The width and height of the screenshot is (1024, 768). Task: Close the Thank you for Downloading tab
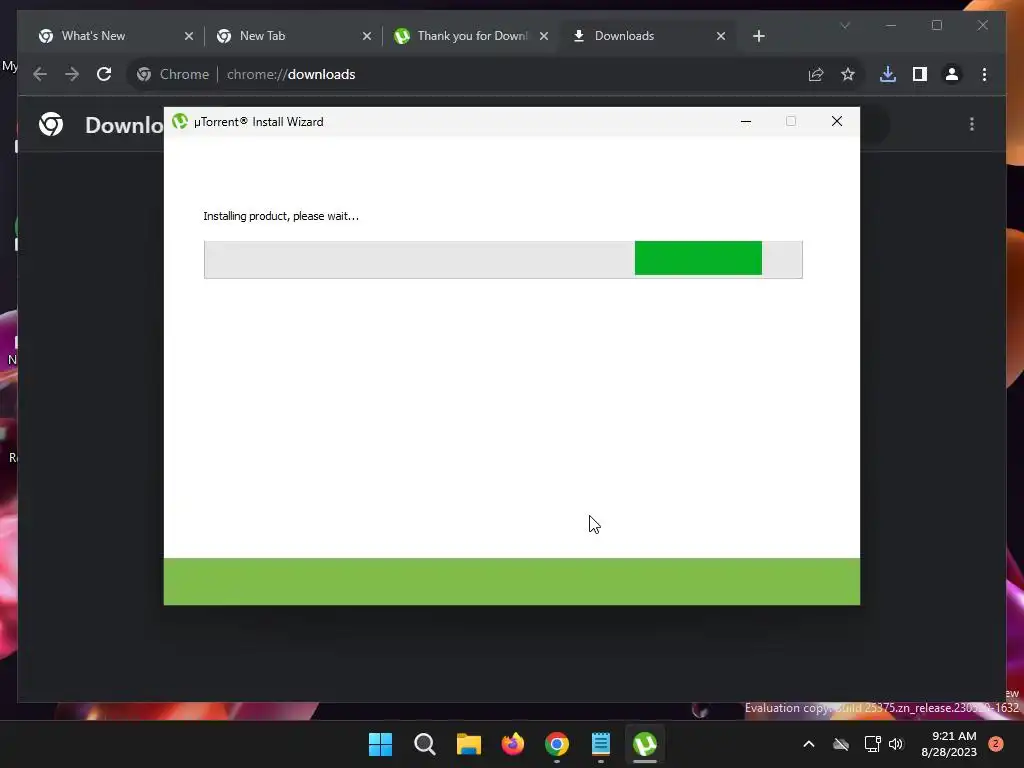pos(544,36)
